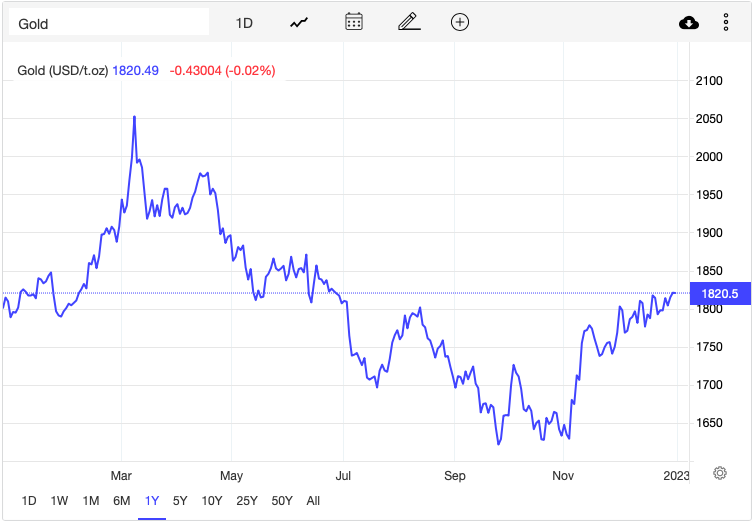Select the pencil drawing tool
The width and height of the screenshot is (752, 522).
409,22
